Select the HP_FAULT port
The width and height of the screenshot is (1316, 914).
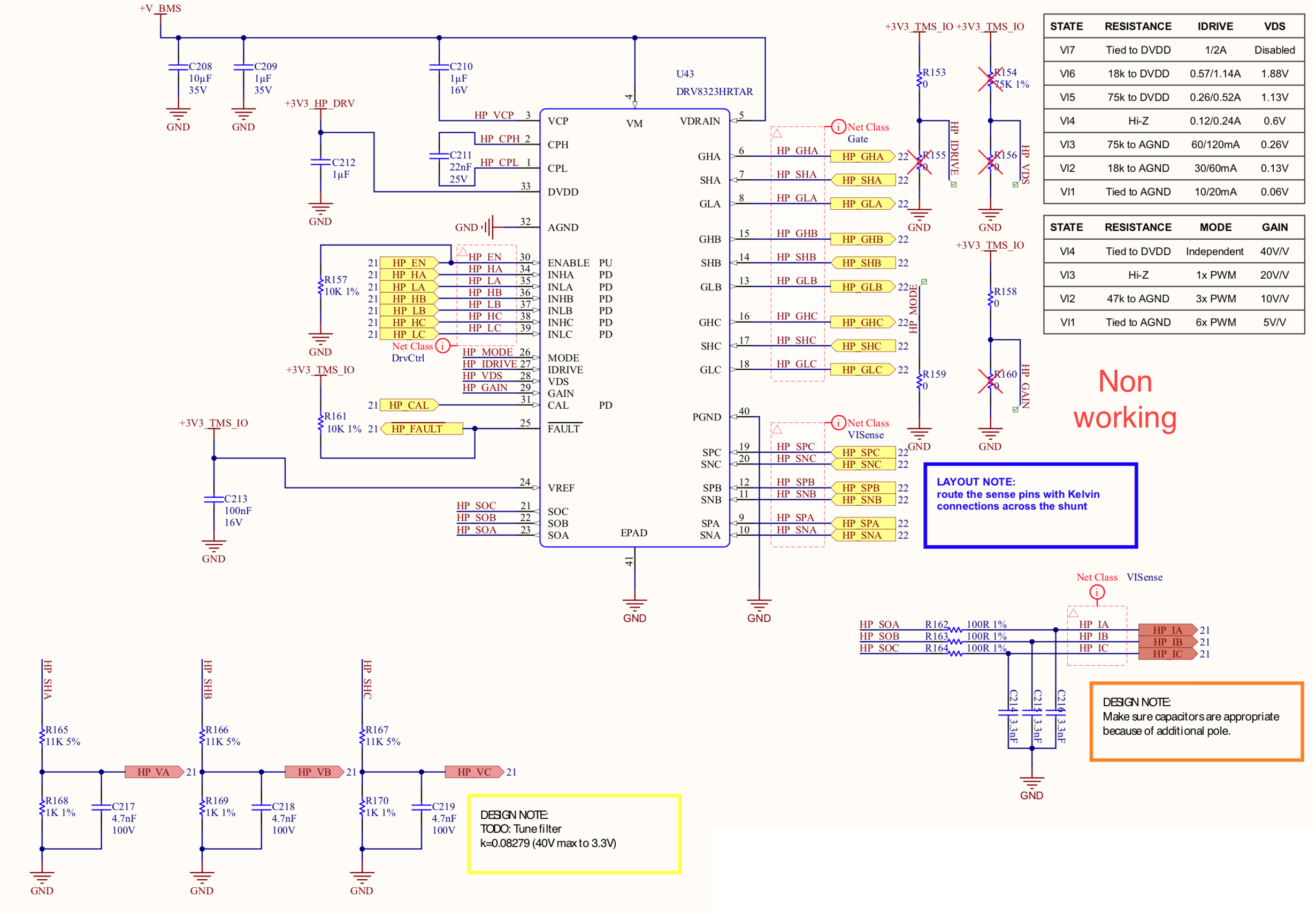[x=422, y=429]
